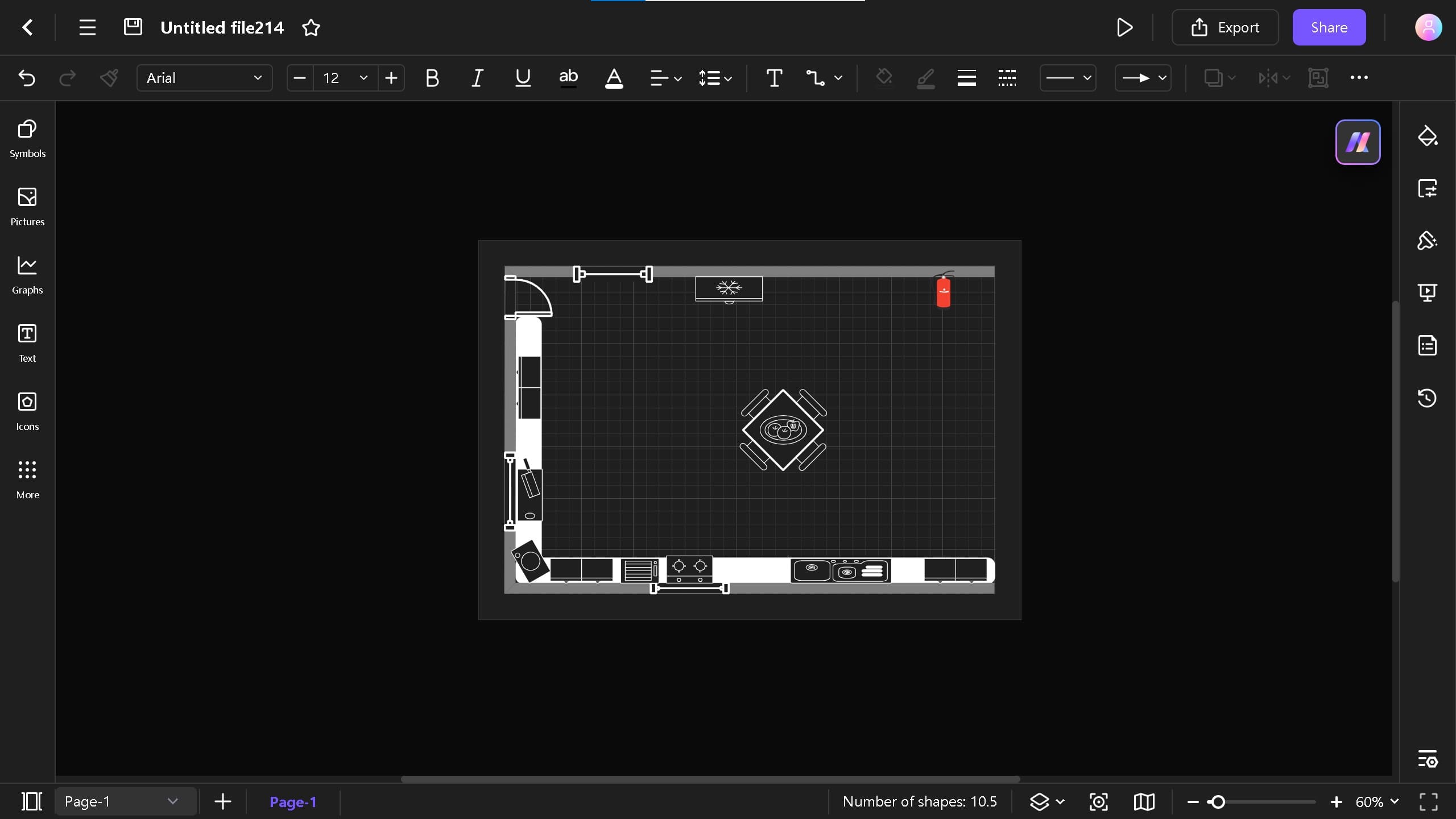Click the undo arrow

[27, 78]
